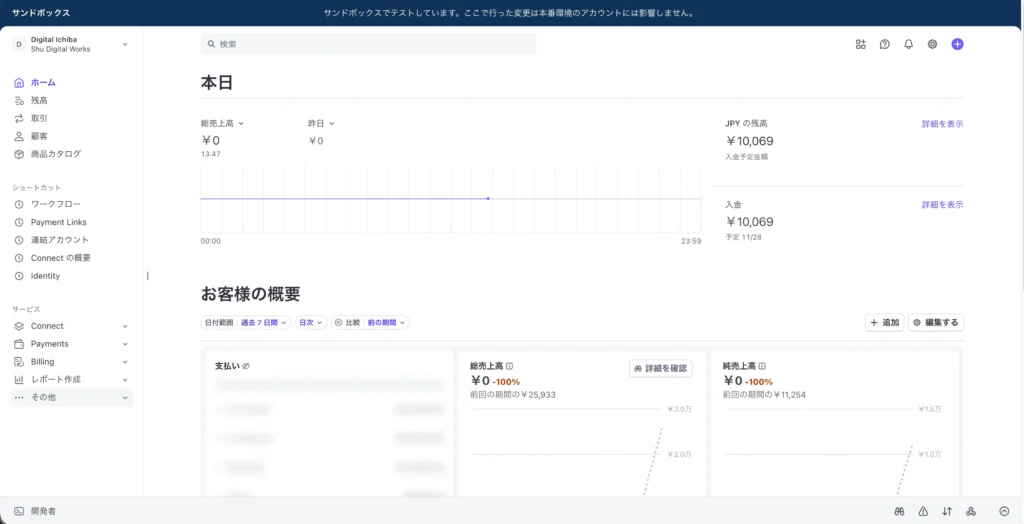Open the 総売上高 metric dropdown
1024x524 pixels.
click(x=222, y=123)
